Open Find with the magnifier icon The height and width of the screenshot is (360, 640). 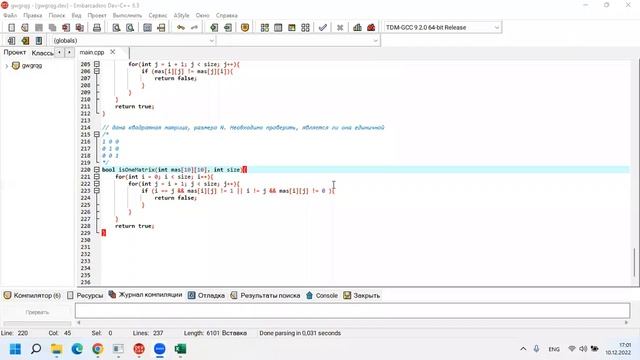pos(116,27)
